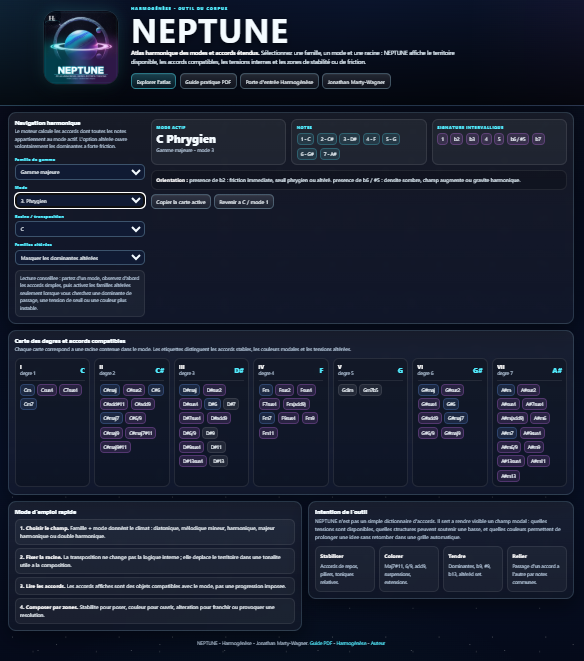Click the Auteur footer link
Viewport: 584px width, 661px height.
coord(378,643)
